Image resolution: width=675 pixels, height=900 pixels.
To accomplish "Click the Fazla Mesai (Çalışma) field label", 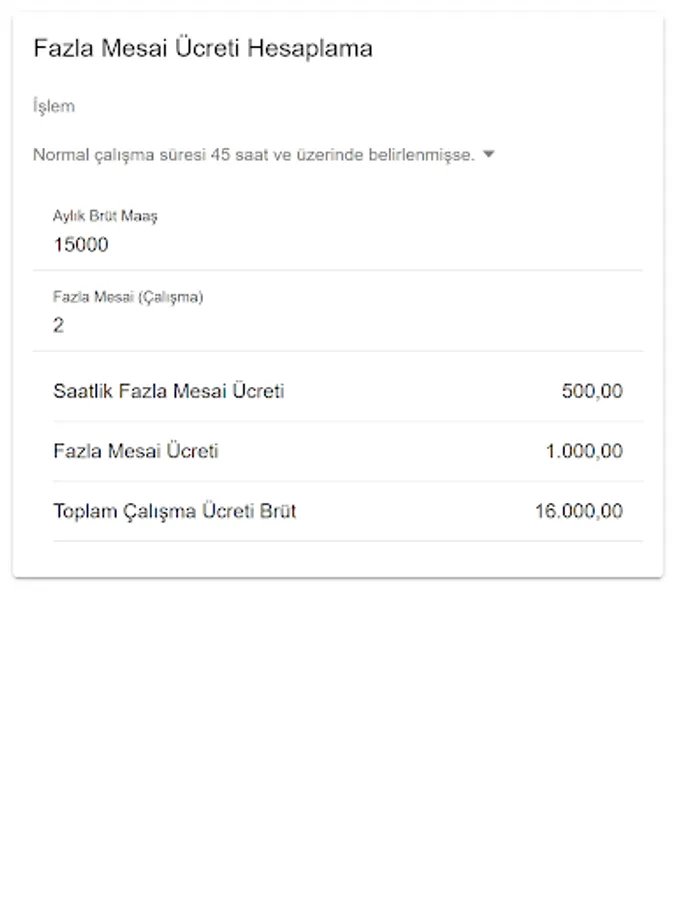I will 128,297.
